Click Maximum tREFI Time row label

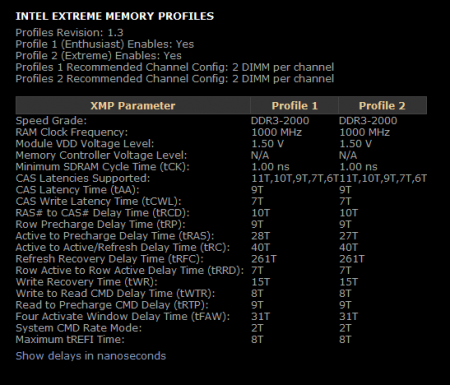point(70,339)
